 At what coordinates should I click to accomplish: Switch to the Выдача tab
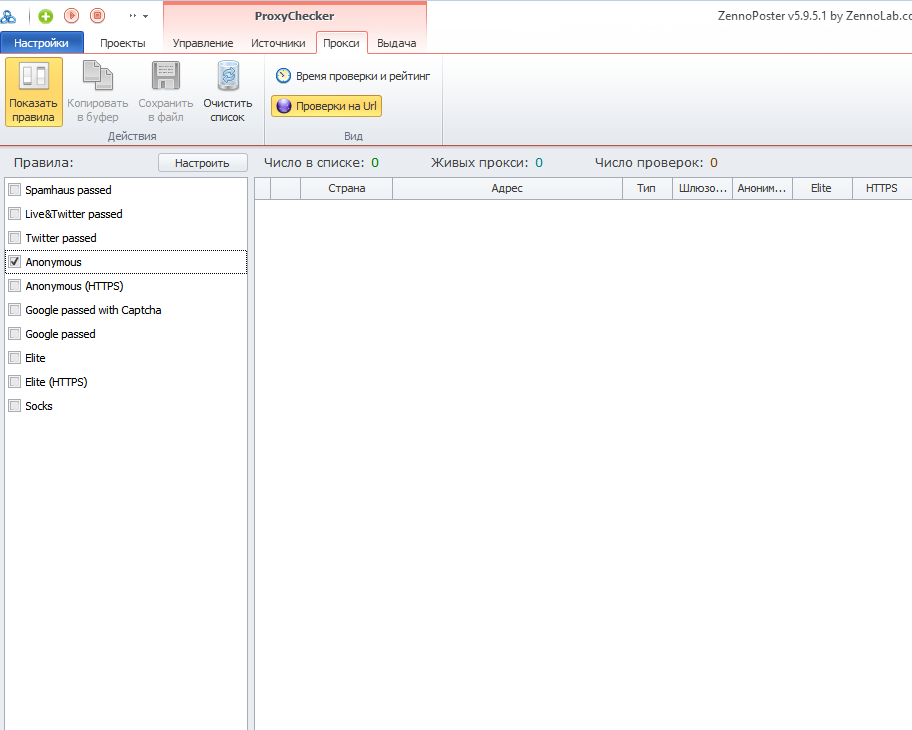(397, 43)
